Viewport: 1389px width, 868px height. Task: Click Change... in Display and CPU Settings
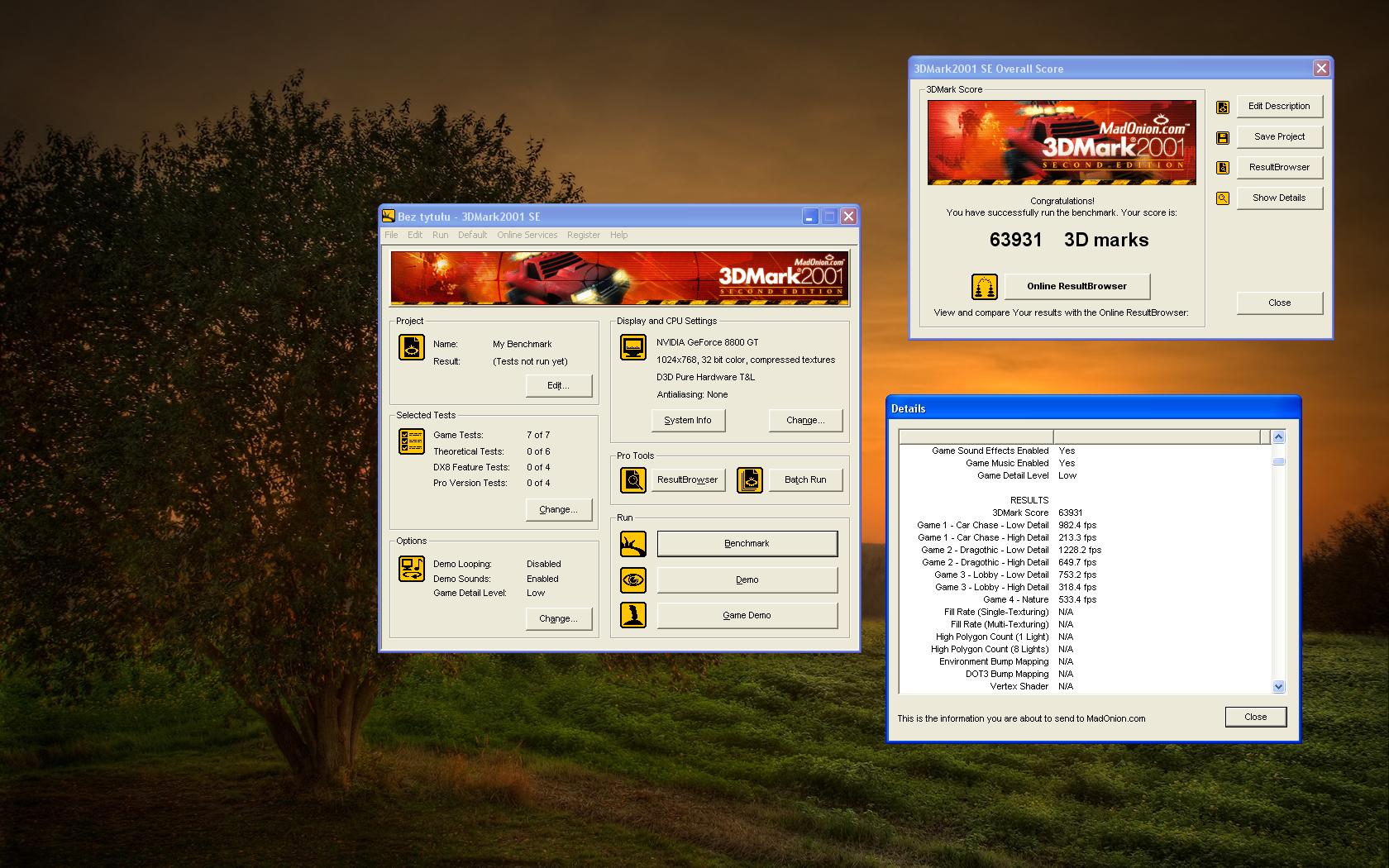point(805,421)
